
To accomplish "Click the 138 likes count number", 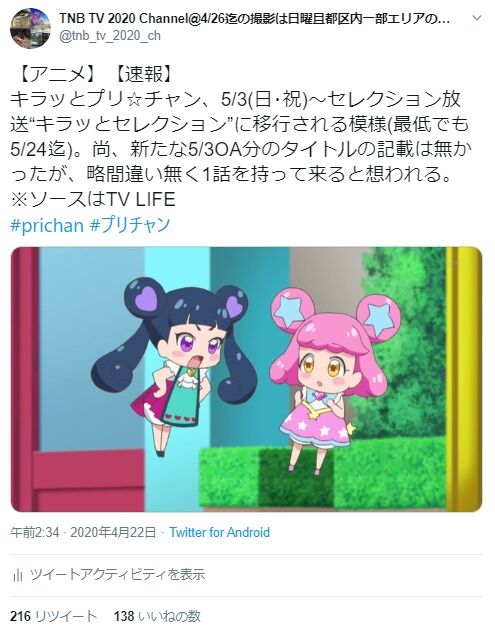I will 124,616.
